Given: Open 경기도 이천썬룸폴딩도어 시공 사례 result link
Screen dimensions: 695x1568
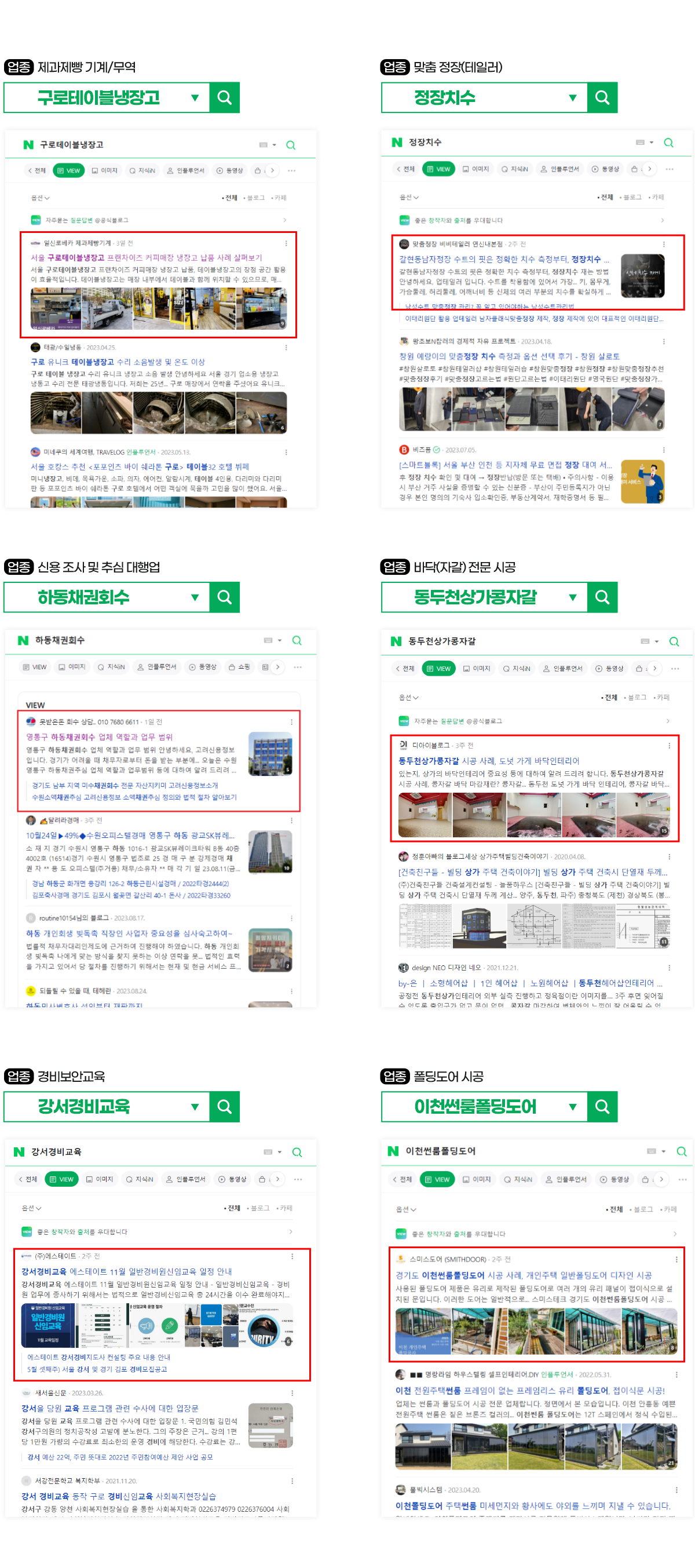Looking at the screenshot, I should pos(524,1275).
